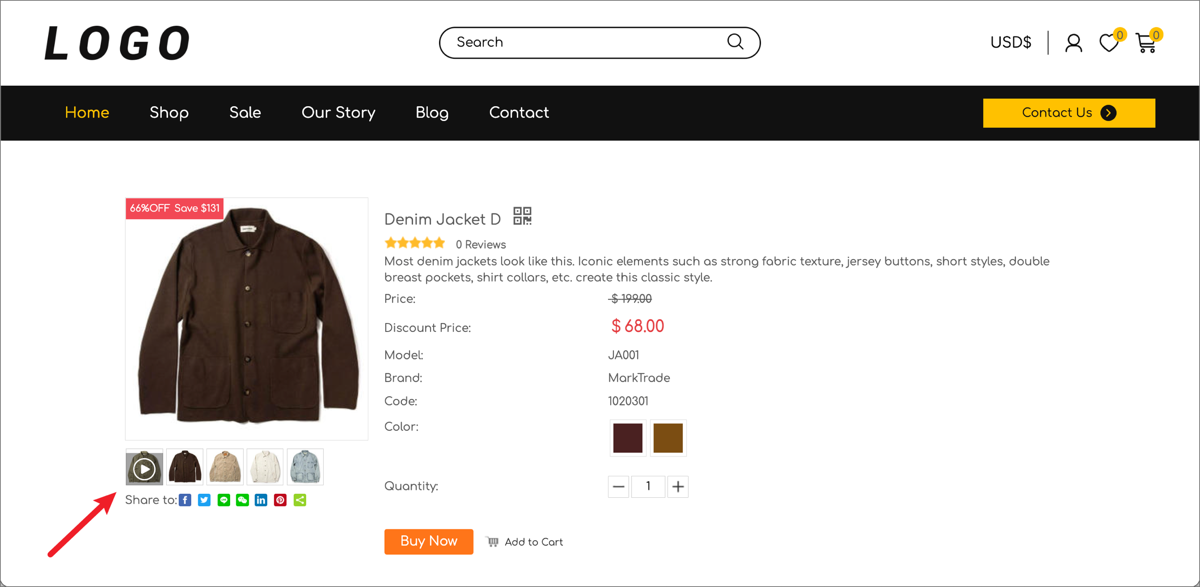Share product to Facebook

(185, 500)
